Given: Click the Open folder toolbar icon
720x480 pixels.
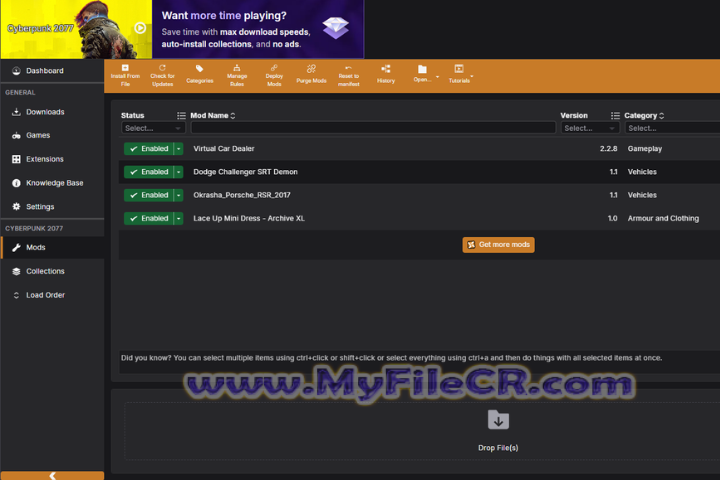Looking at the screenshot, I should [x=422, y=73].
